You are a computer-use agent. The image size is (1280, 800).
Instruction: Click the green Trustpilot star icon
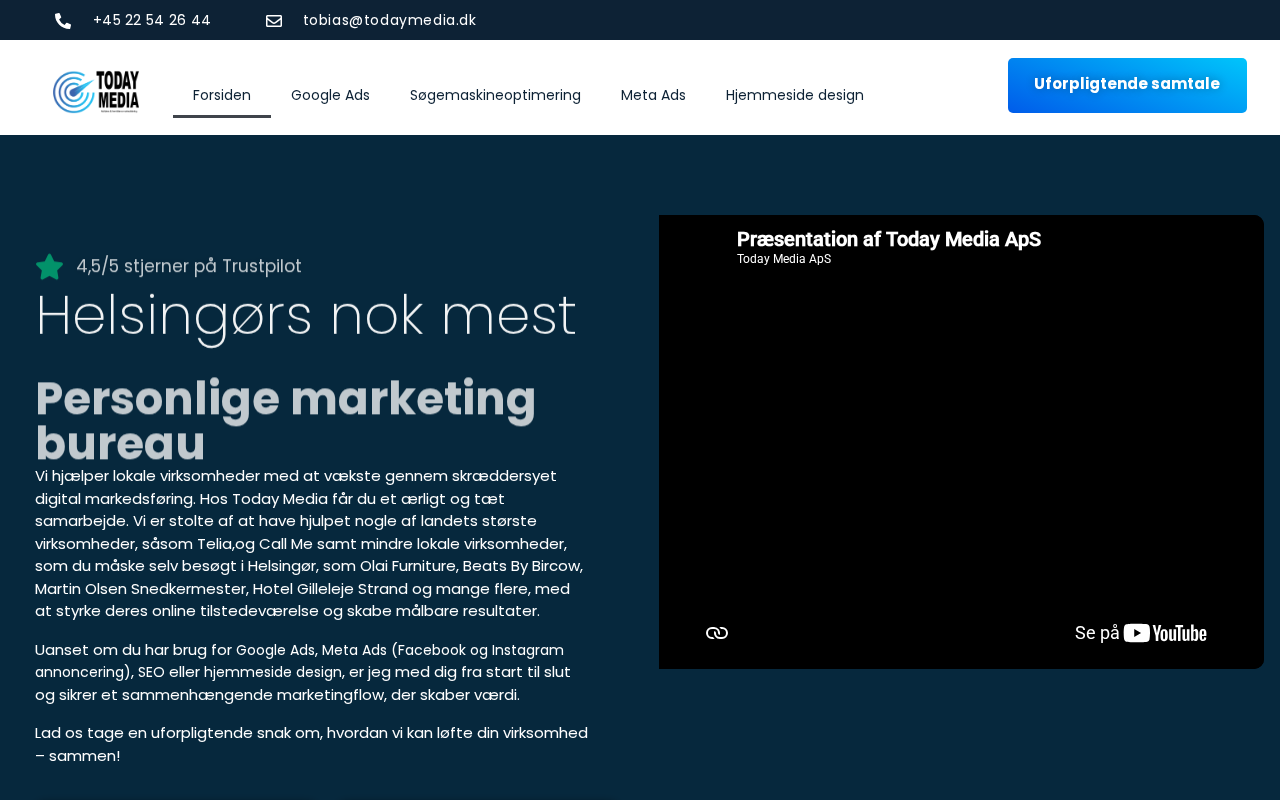(x=49, y=267)
